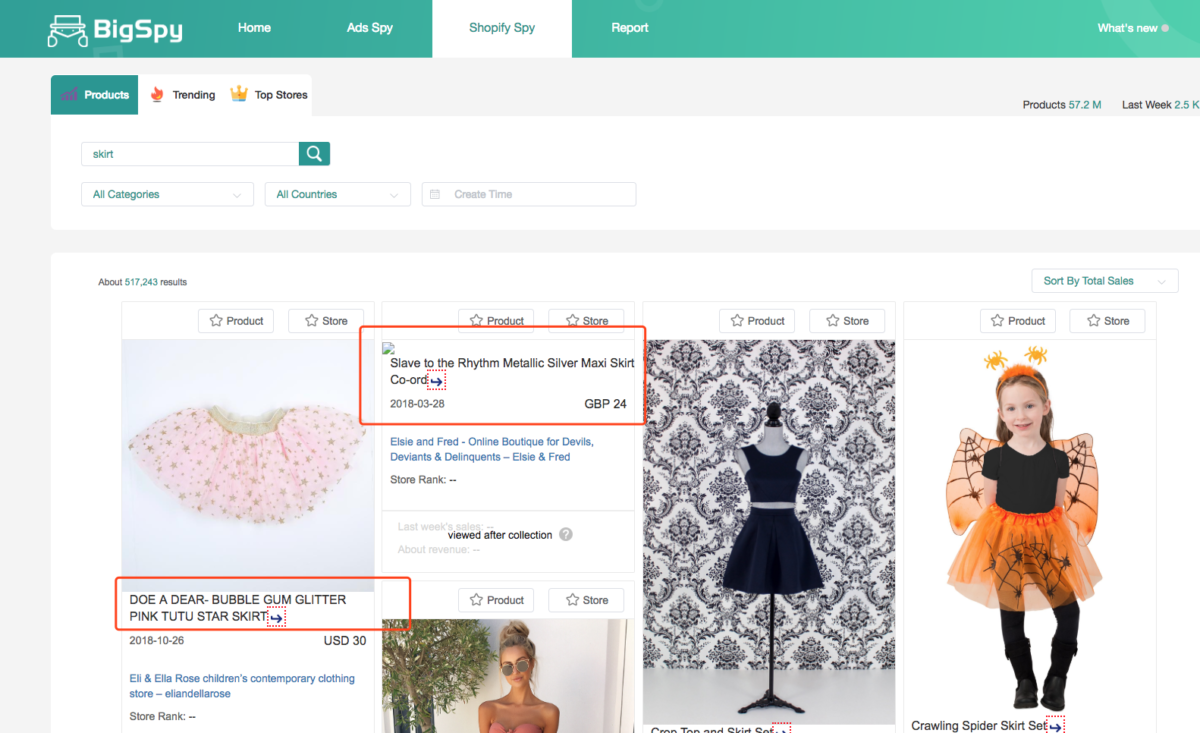Favorite the Crawling Spider Skirt Set product
Screen dimensions: 1200x733
click(x=1017, y=321)
